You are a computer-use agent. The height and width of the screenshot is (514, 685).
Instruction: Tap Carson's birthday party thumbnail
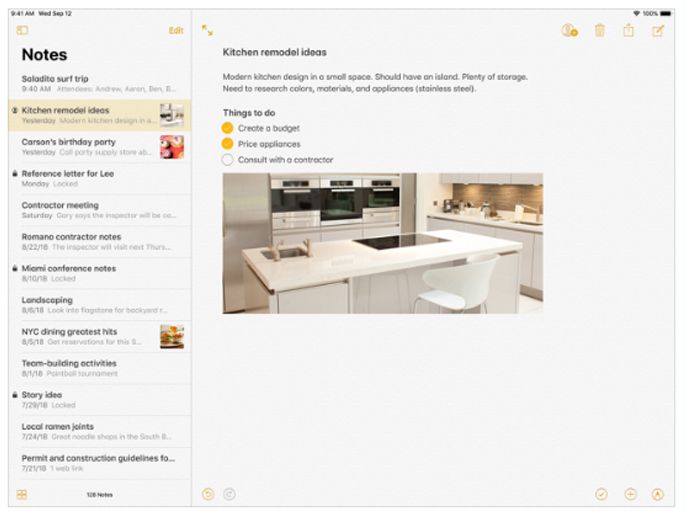pyautogui.click(x=172, y=147)
